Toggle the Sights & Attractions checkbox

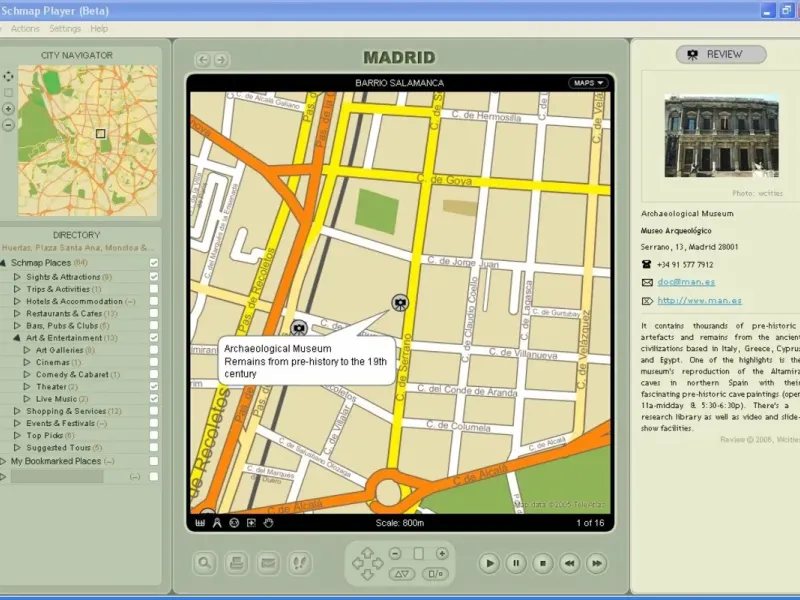[x=154, y=277]
